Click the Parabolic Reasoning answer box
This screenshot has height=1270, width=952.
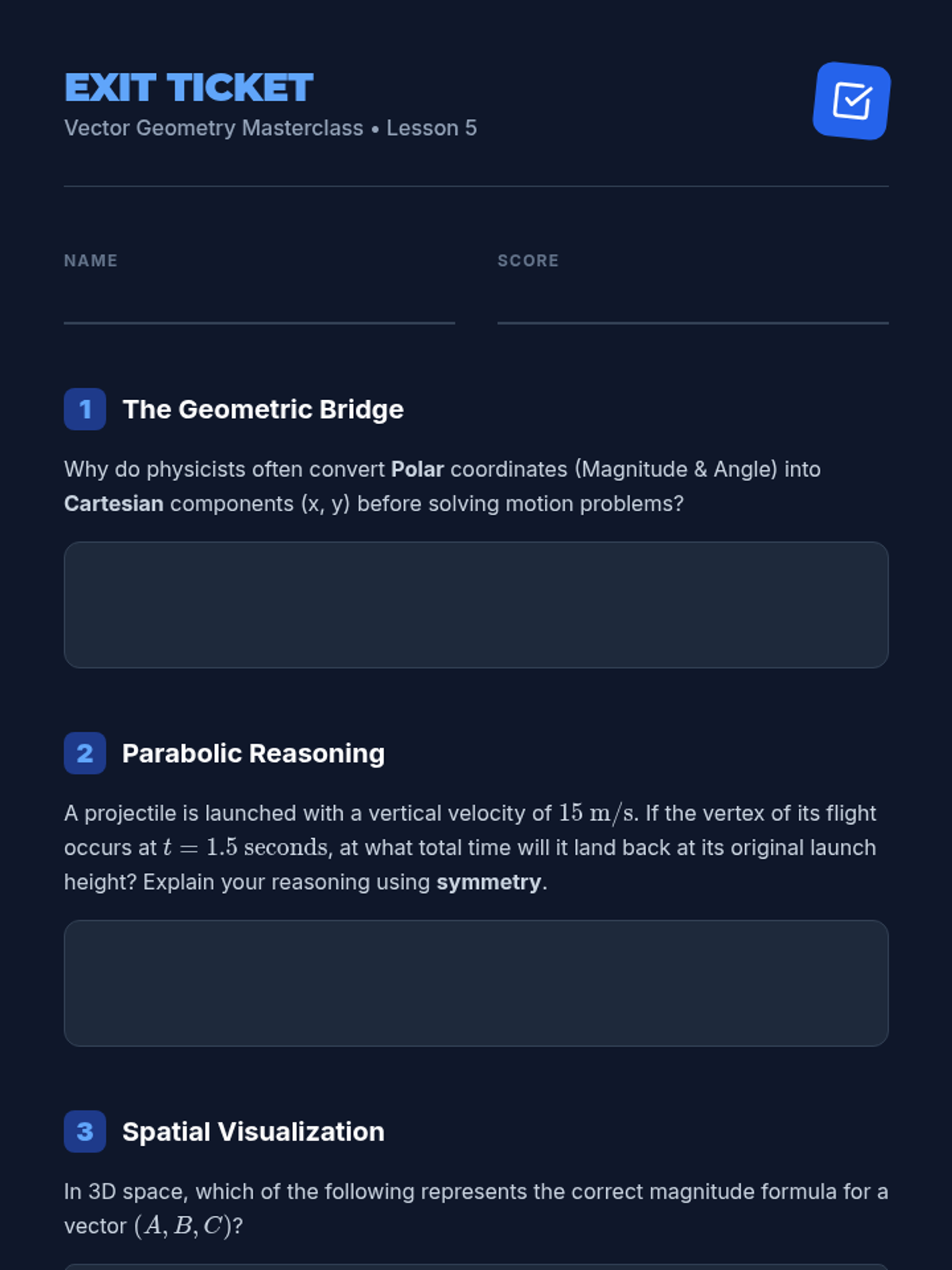click(x=476, y=983)
